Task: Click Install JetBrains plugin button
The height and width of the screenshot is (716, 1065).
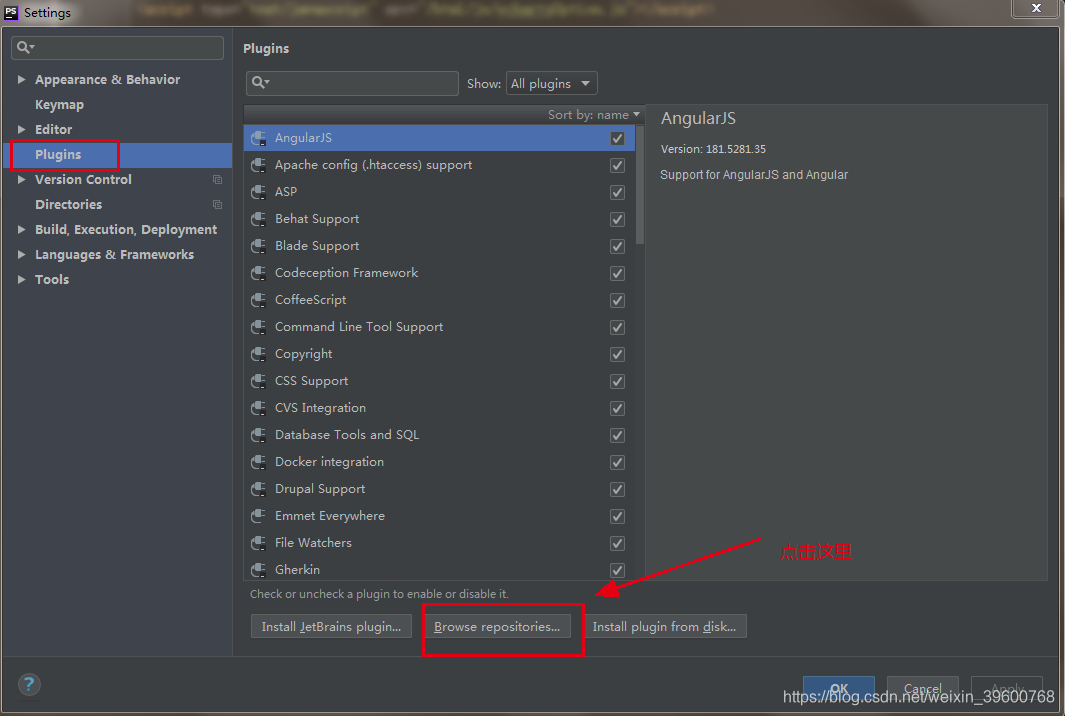Action: point(331,626)
